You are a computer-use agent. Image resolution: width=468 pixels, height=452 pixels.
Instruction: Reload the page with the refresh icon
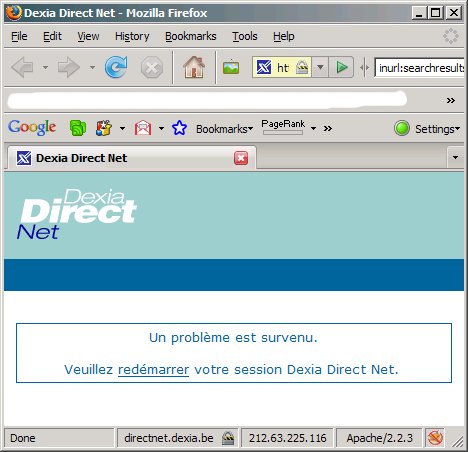[x=116, y=67]
